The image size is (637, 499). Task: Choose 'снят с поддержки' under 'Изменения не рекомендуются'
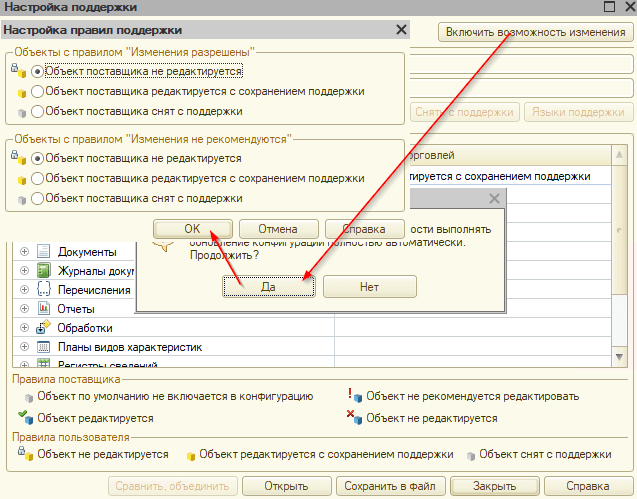point(37,198)
